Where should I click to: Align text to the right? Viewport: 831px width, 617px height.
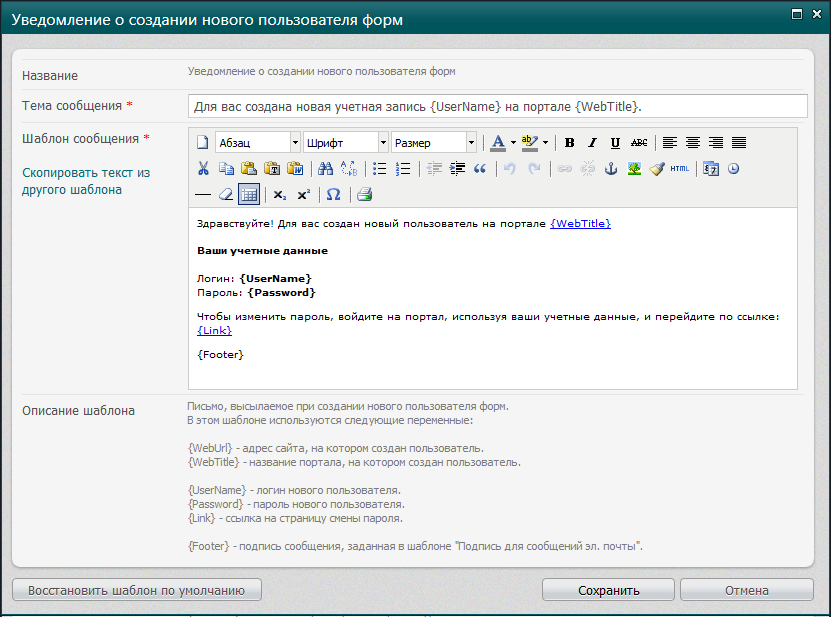(716, 143)
